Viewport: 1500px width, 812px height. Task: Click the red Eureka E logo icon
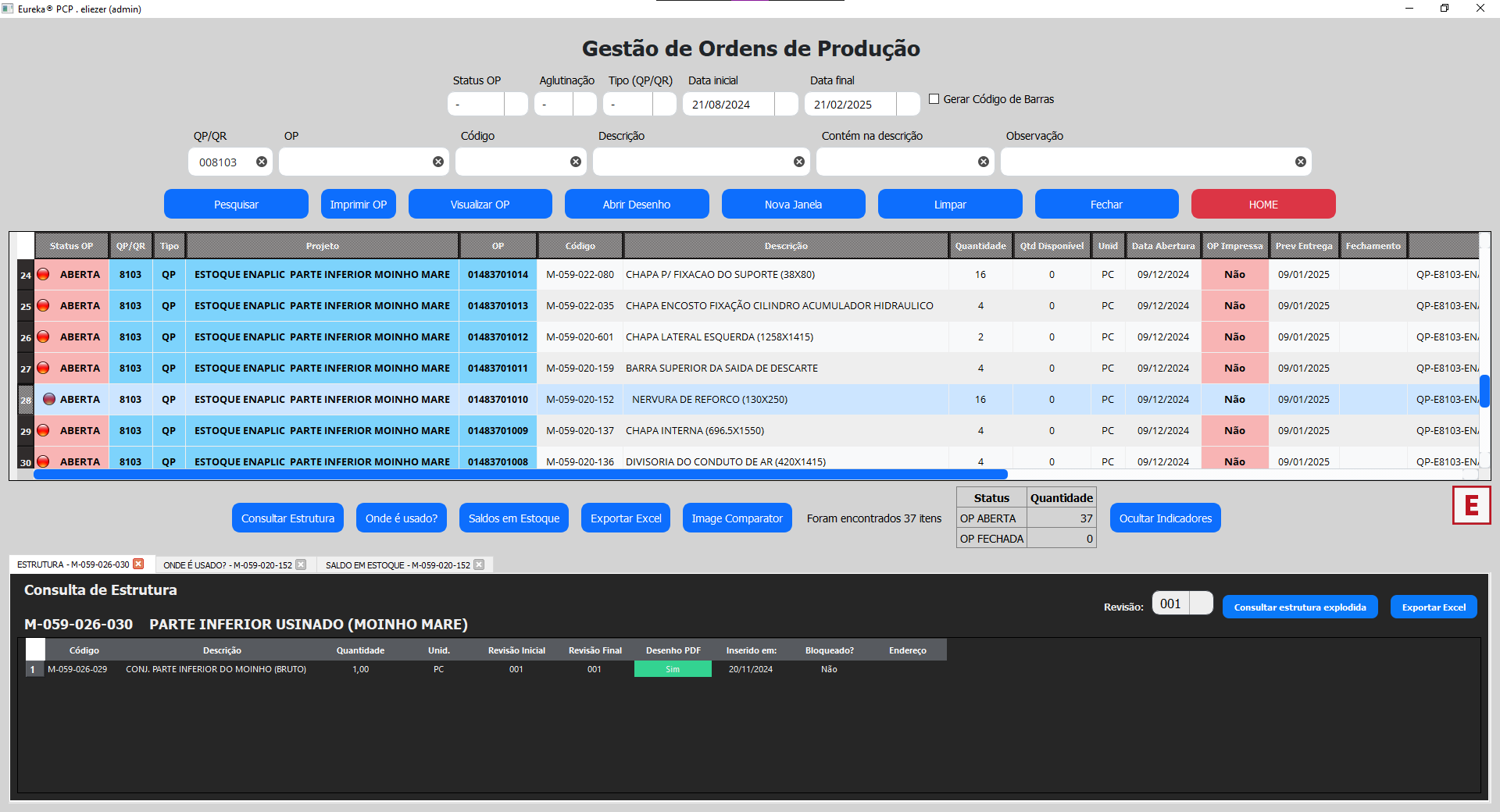click(x=1471, y=505)
